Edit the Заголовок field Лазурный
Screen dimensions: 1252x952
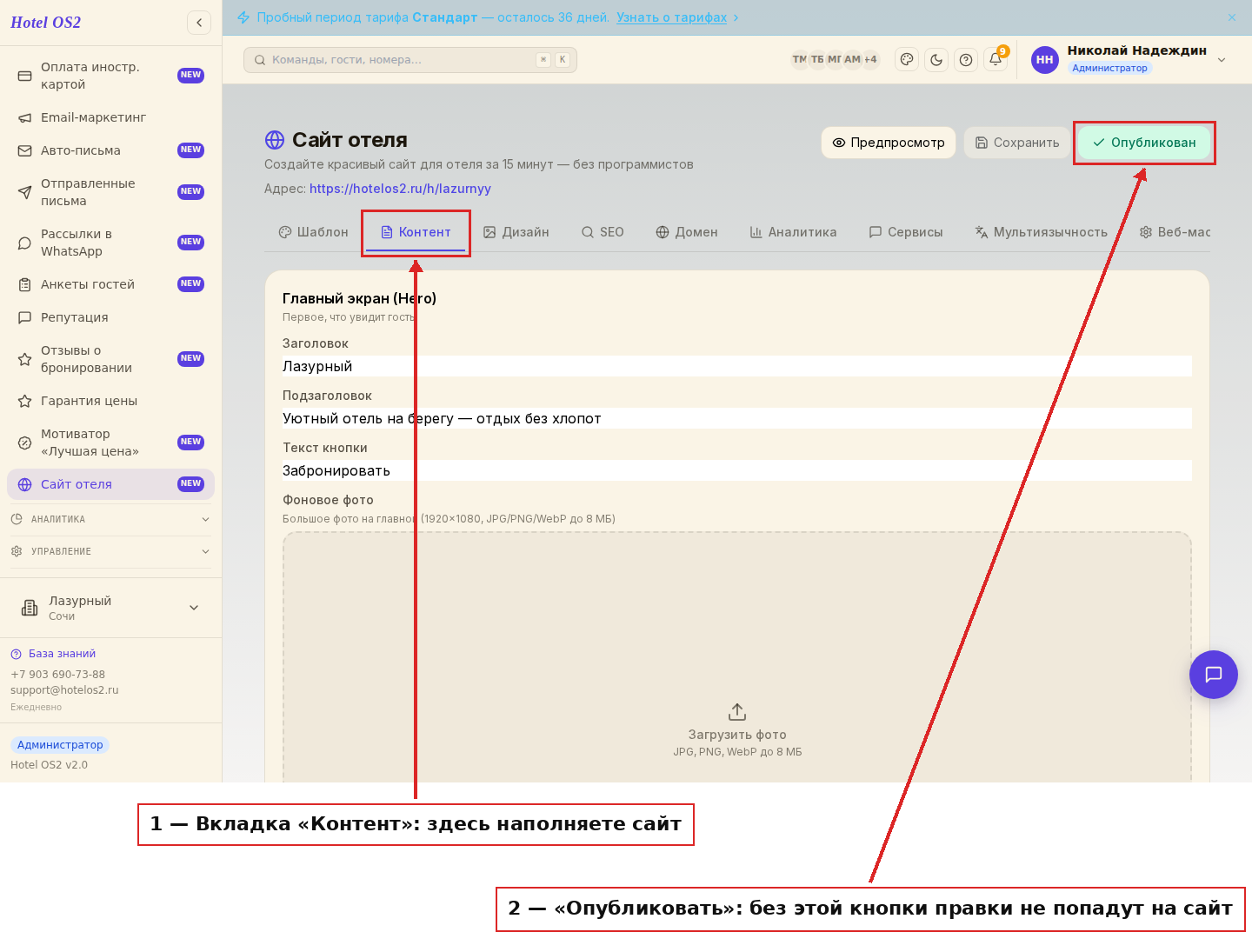pyautogui.click(x=737, y=366)
